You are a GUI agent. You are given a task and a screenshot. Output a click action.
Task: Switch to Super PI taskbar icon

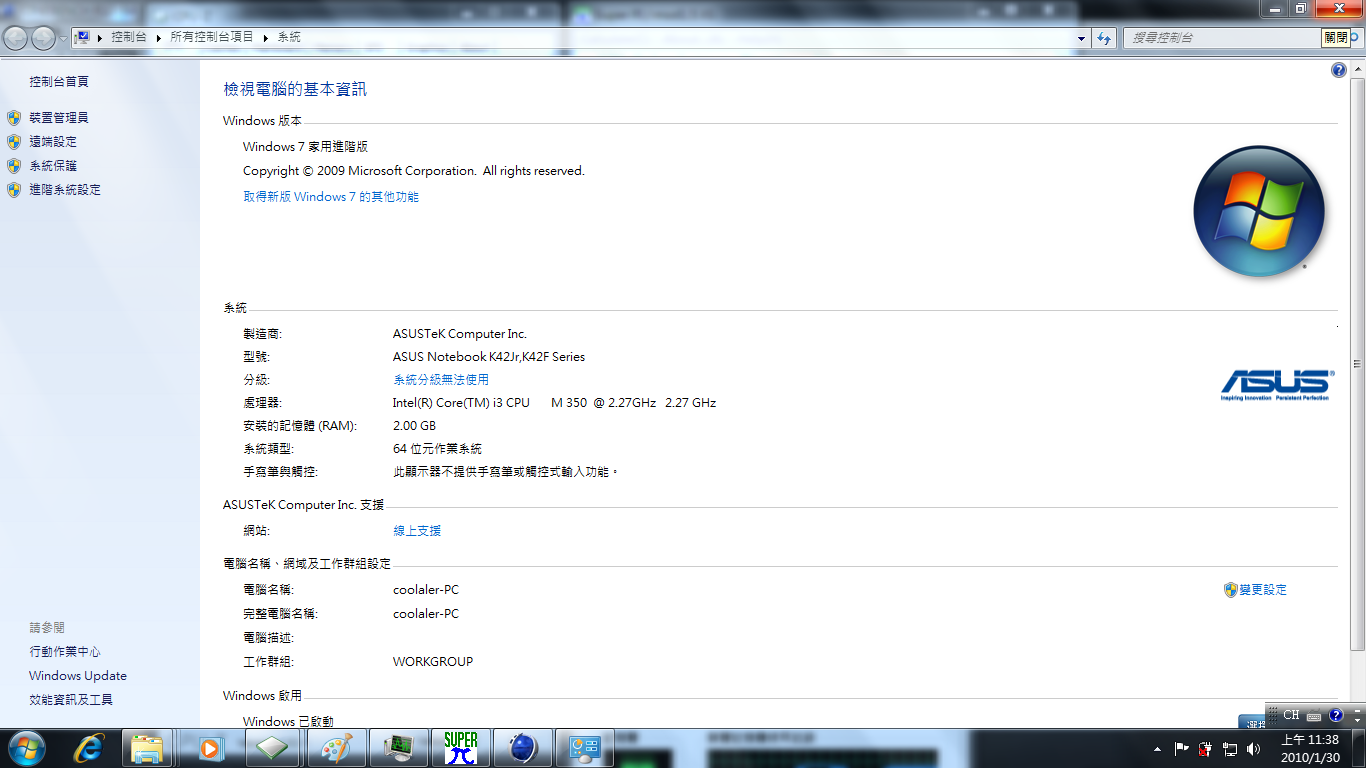tap(460, 748)
